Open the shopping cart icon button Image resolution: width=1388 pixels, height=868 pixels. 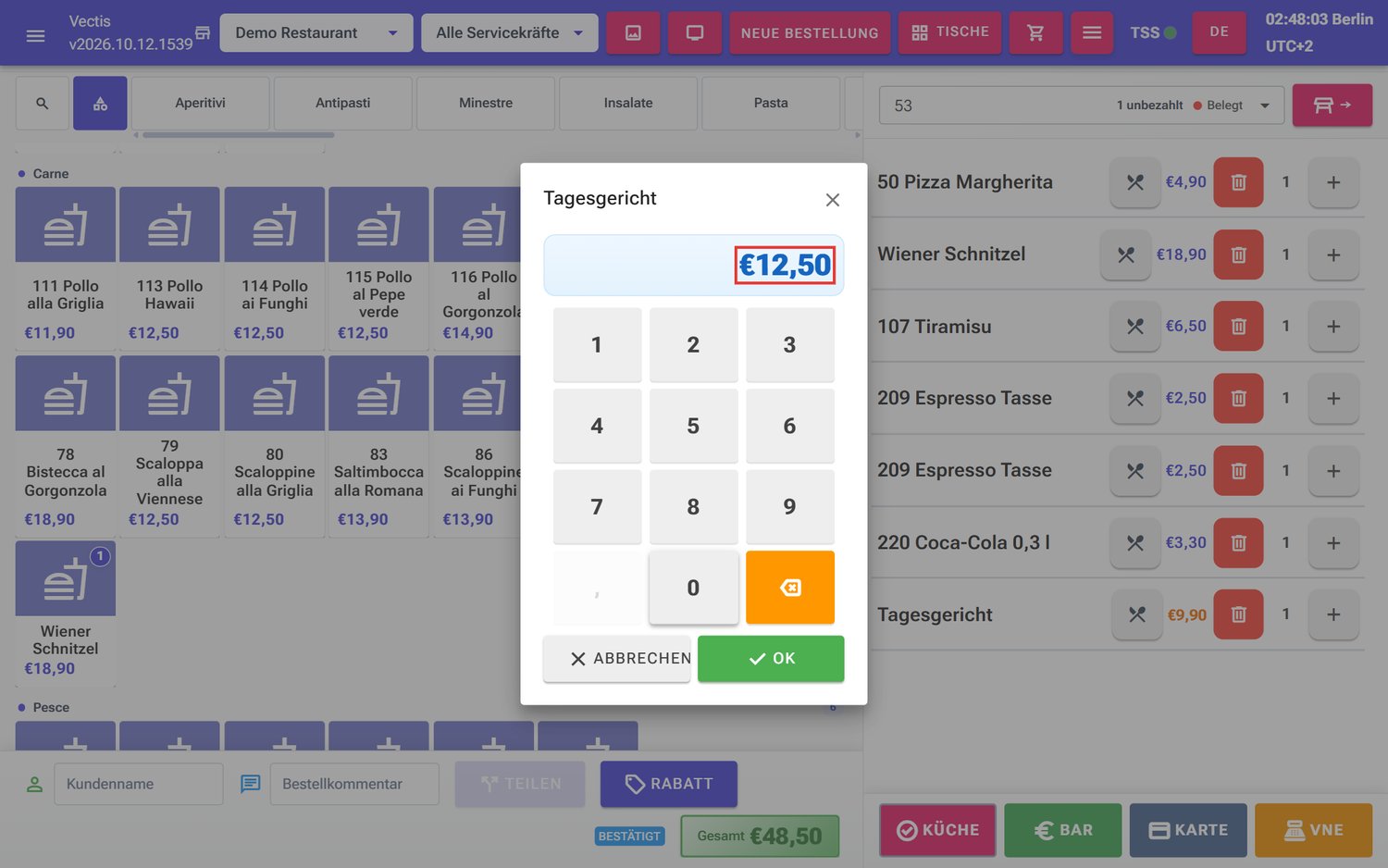1035,32
